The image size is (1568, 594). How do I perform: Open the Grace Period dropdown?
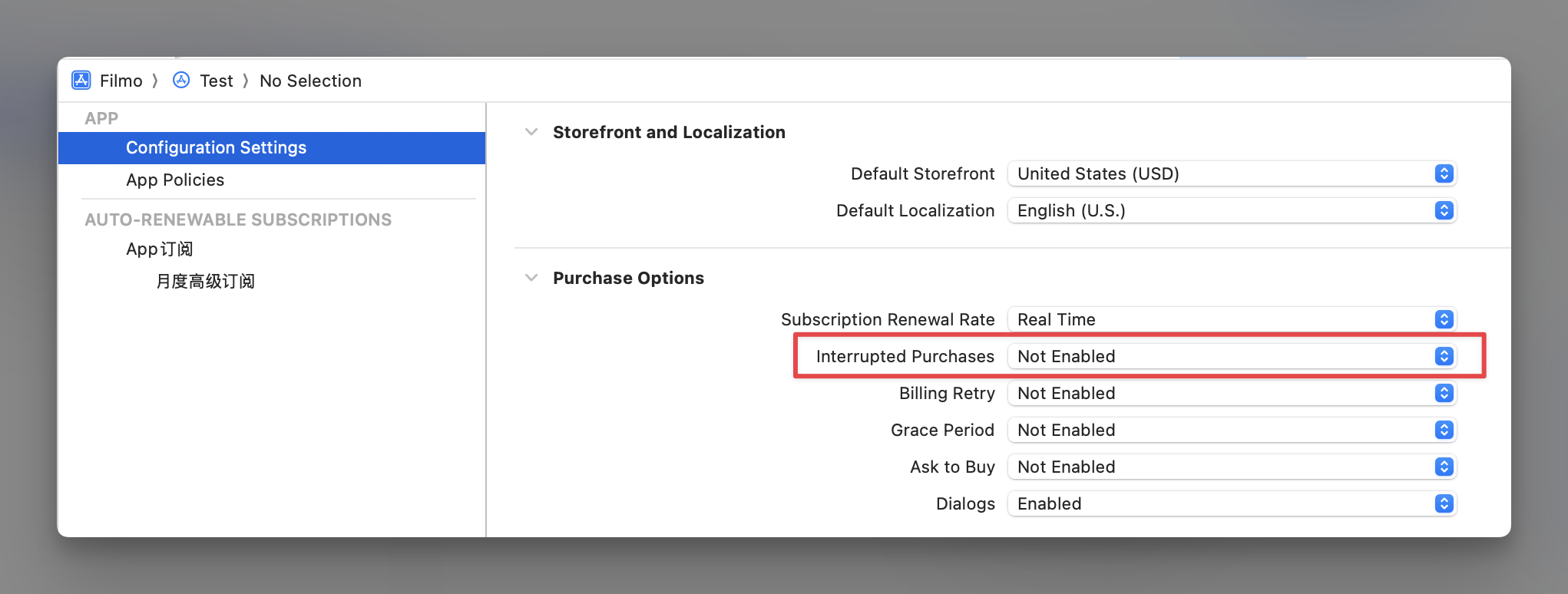pos(1231,431)
